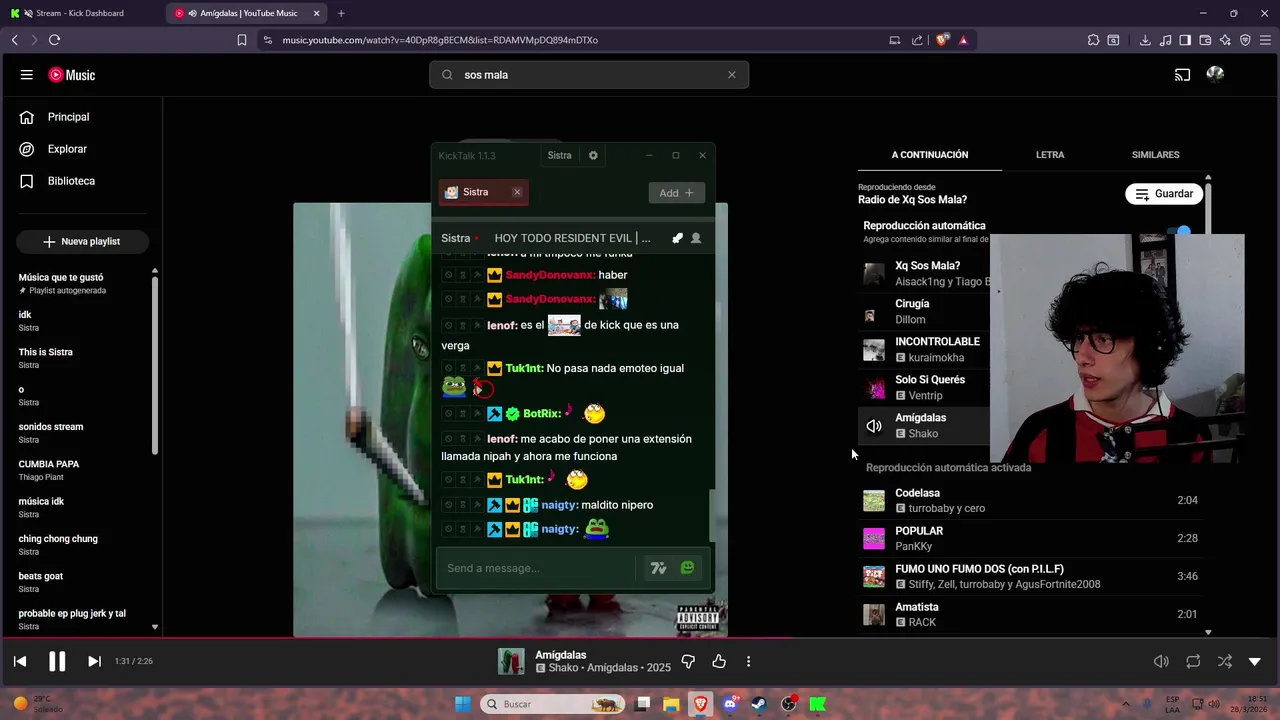Image resolution: width=1280 pixels, height=720 pixels.
Task: Dislike the song Amígdalas
Action: 688,661
